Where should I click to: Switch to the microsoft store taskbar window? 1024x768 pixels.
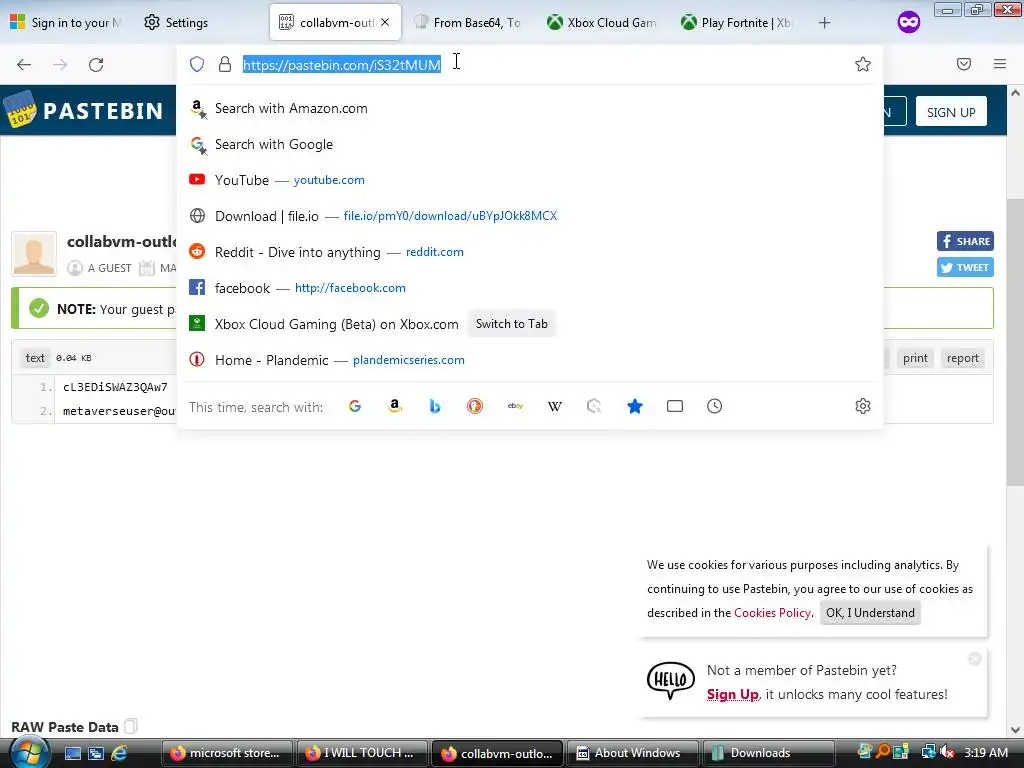point(227,753)
